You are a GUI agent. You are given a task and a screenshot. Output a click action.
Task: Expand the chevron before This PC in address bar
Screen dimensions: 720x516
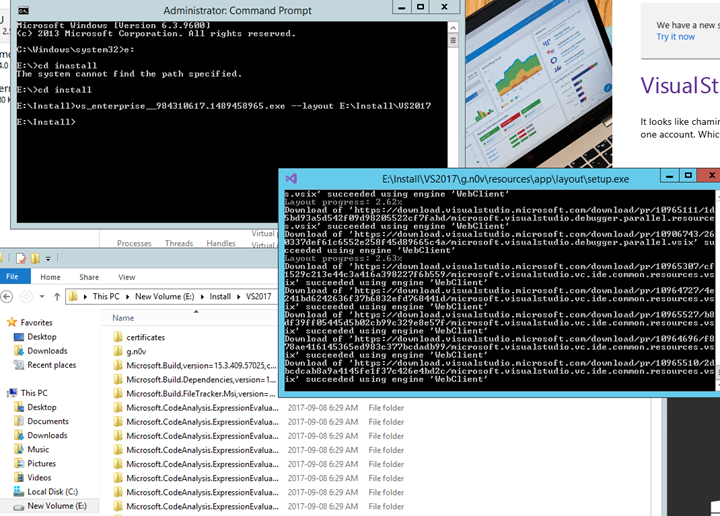click(x=85, y=297)
